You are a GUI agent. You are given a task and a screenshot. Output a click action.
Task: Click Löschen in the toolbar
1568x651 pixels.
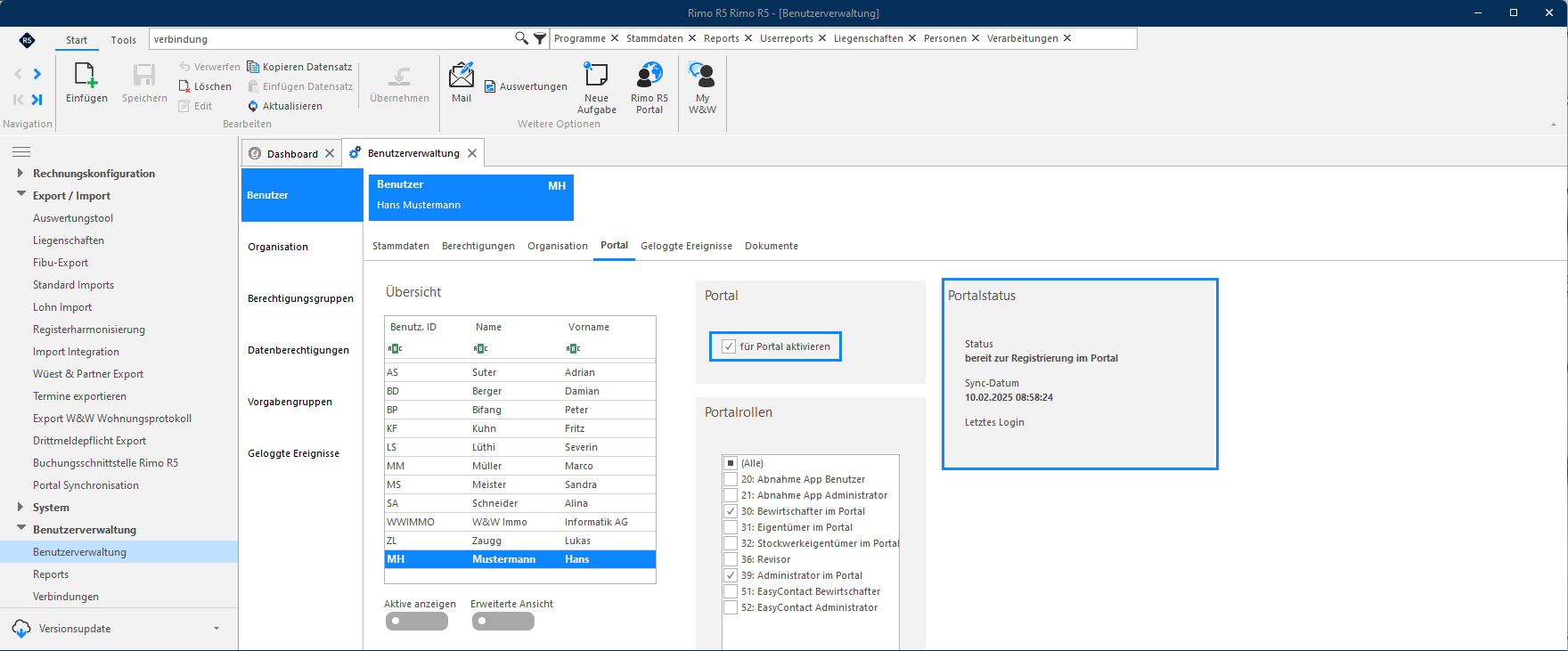point(205,86)
